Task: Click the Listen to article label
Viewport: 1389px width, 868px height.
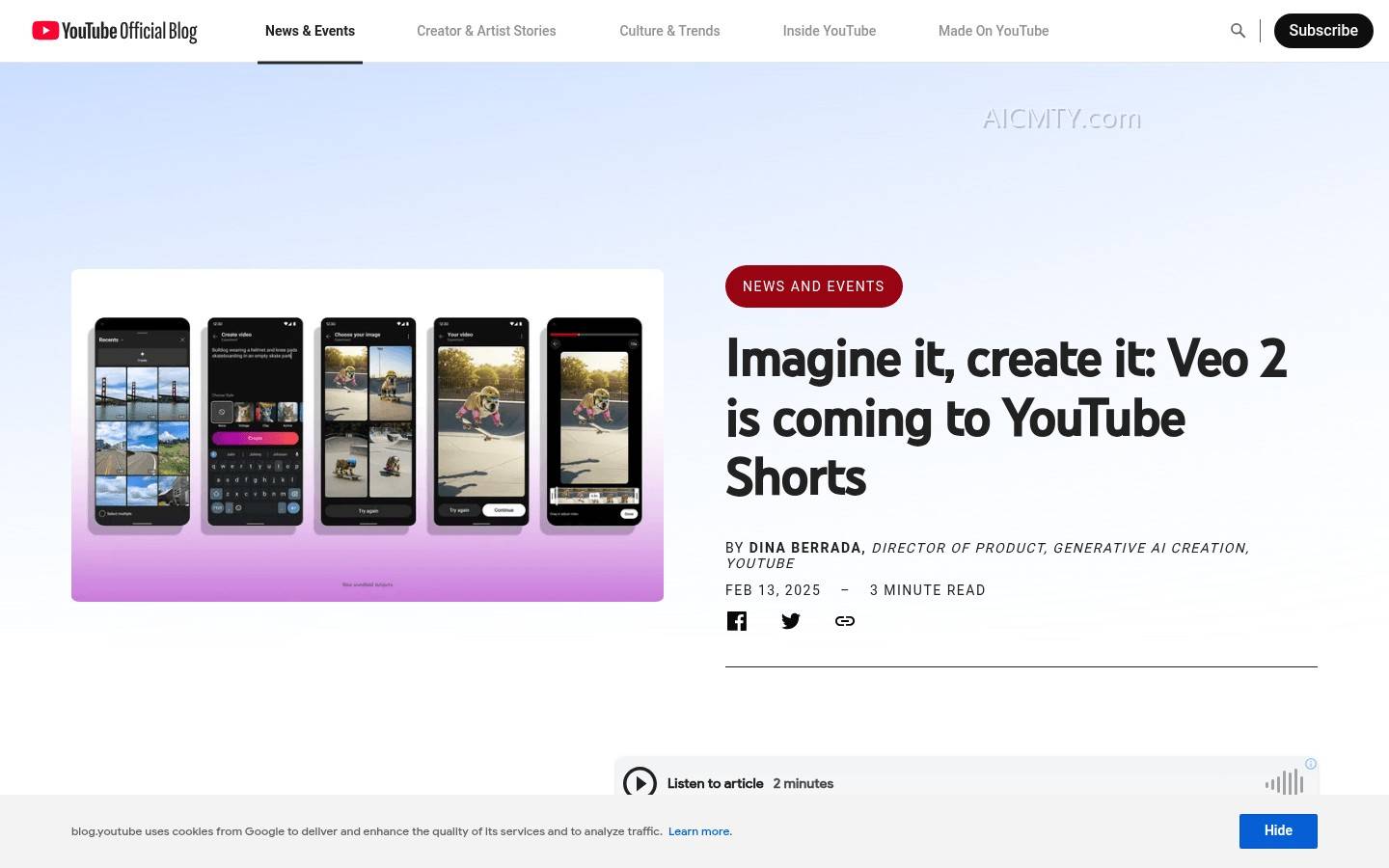Action: click(x=716, y=783)
